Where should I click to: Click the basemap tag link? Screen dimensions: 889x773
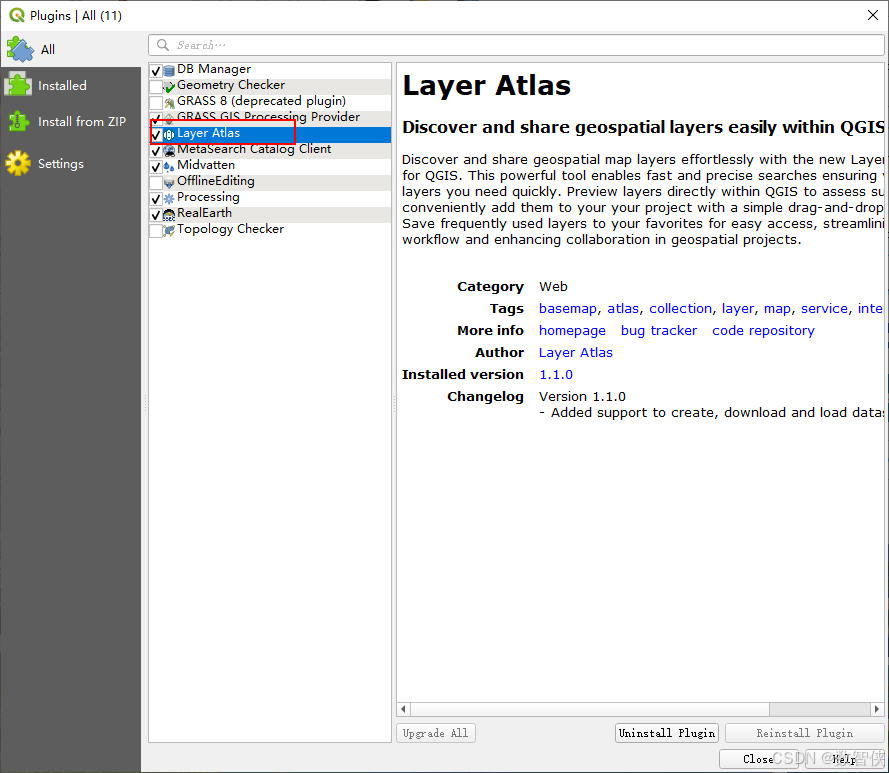568,309
